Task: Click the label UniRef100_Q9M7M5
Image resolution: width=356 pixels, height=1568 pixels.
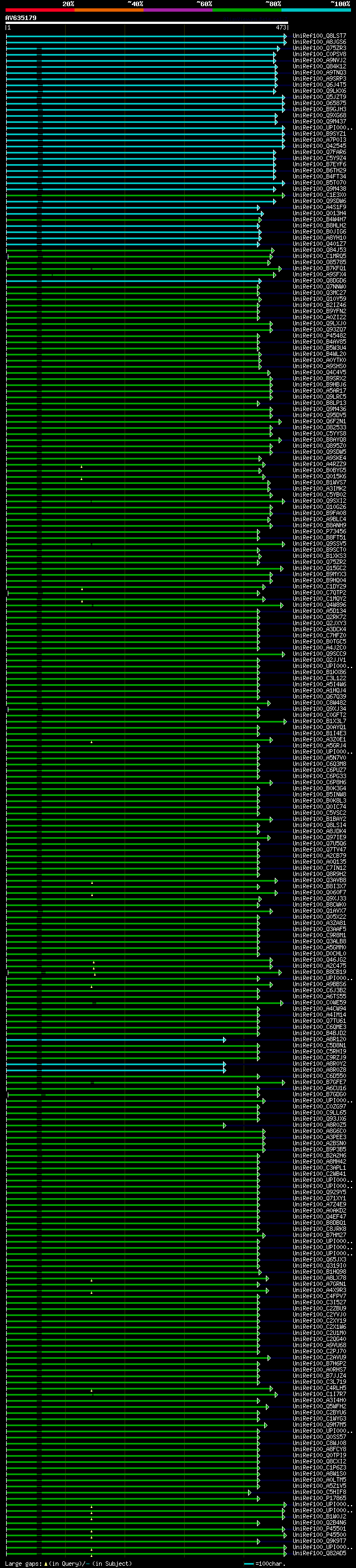Action: pos(319,1424)
